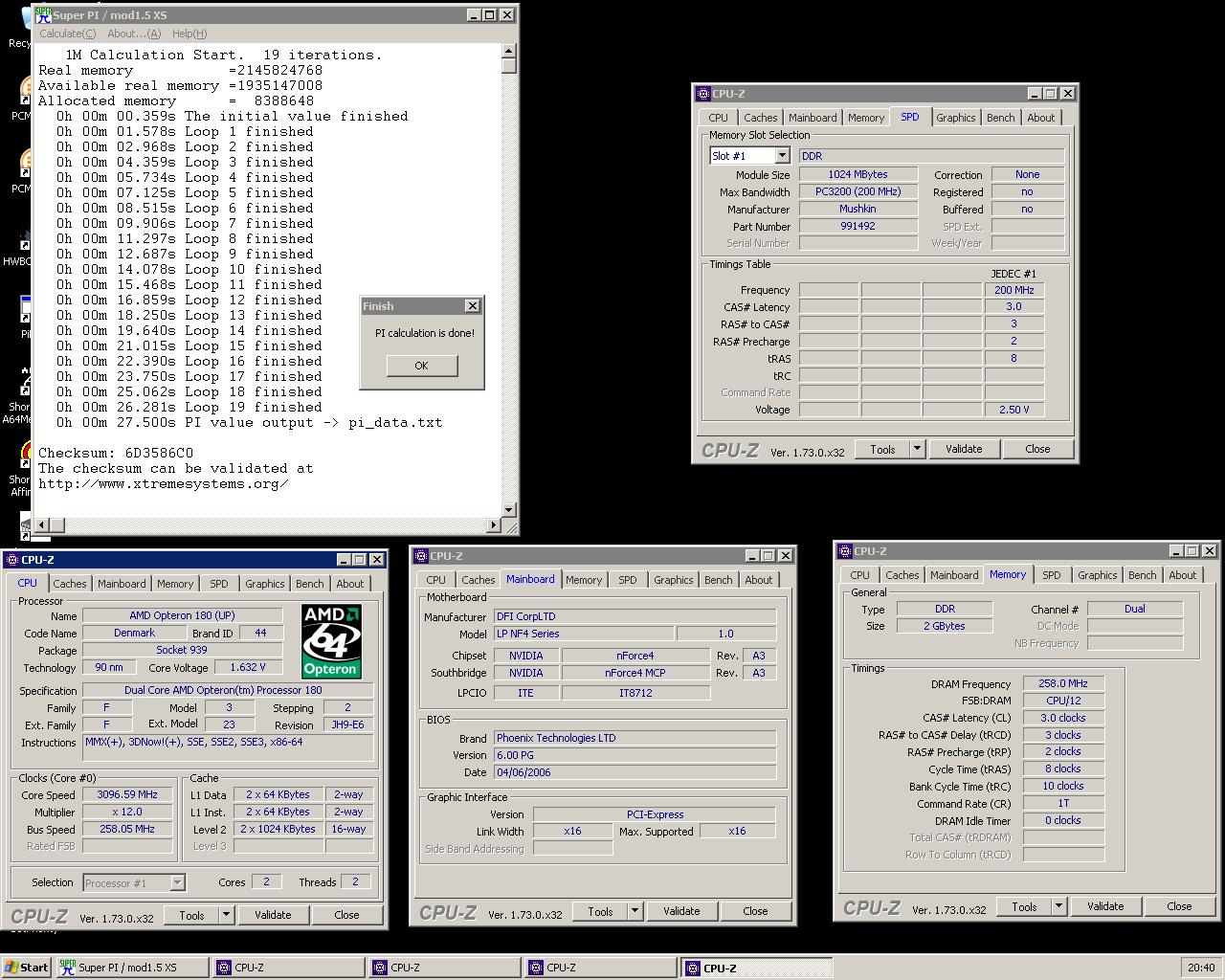This screenshot has width=1225, height=980.
Task: Open the Help menu in Super PI
Action: click(x=189, y=33)
